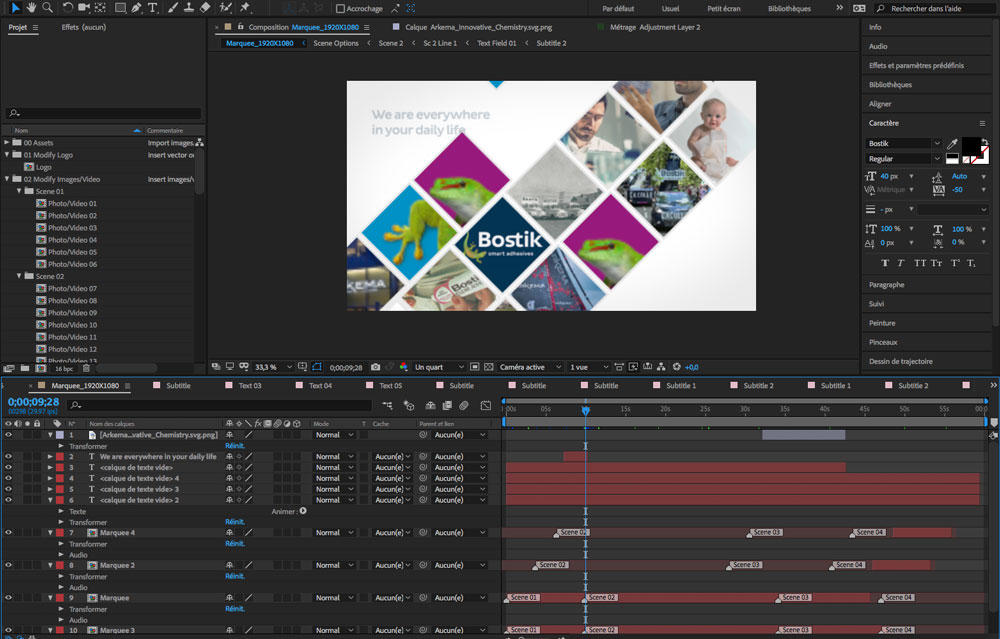
Task: Hide the Arkema svg.png layer
Action: pos(8,435)
